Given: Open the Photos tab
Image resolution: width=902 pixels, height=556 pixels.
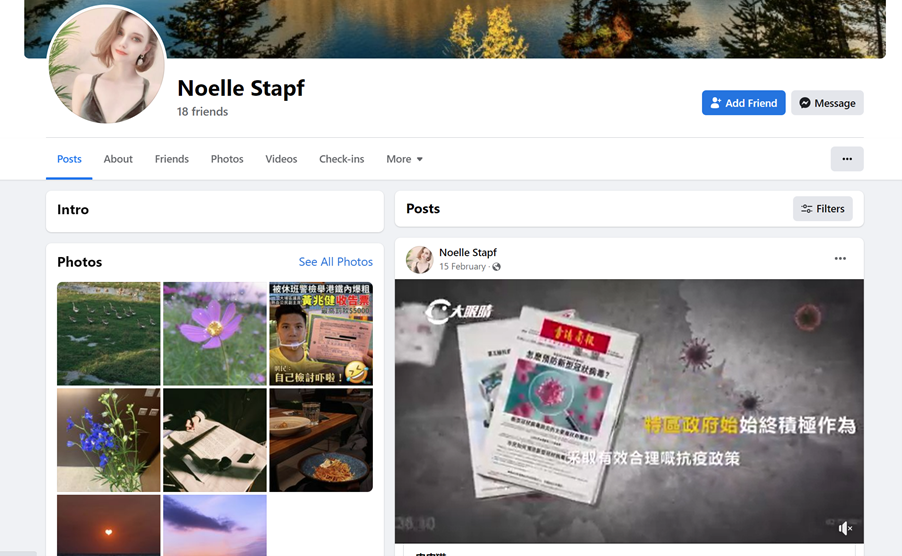Looking at the screenshot, I should coord(227,159).
